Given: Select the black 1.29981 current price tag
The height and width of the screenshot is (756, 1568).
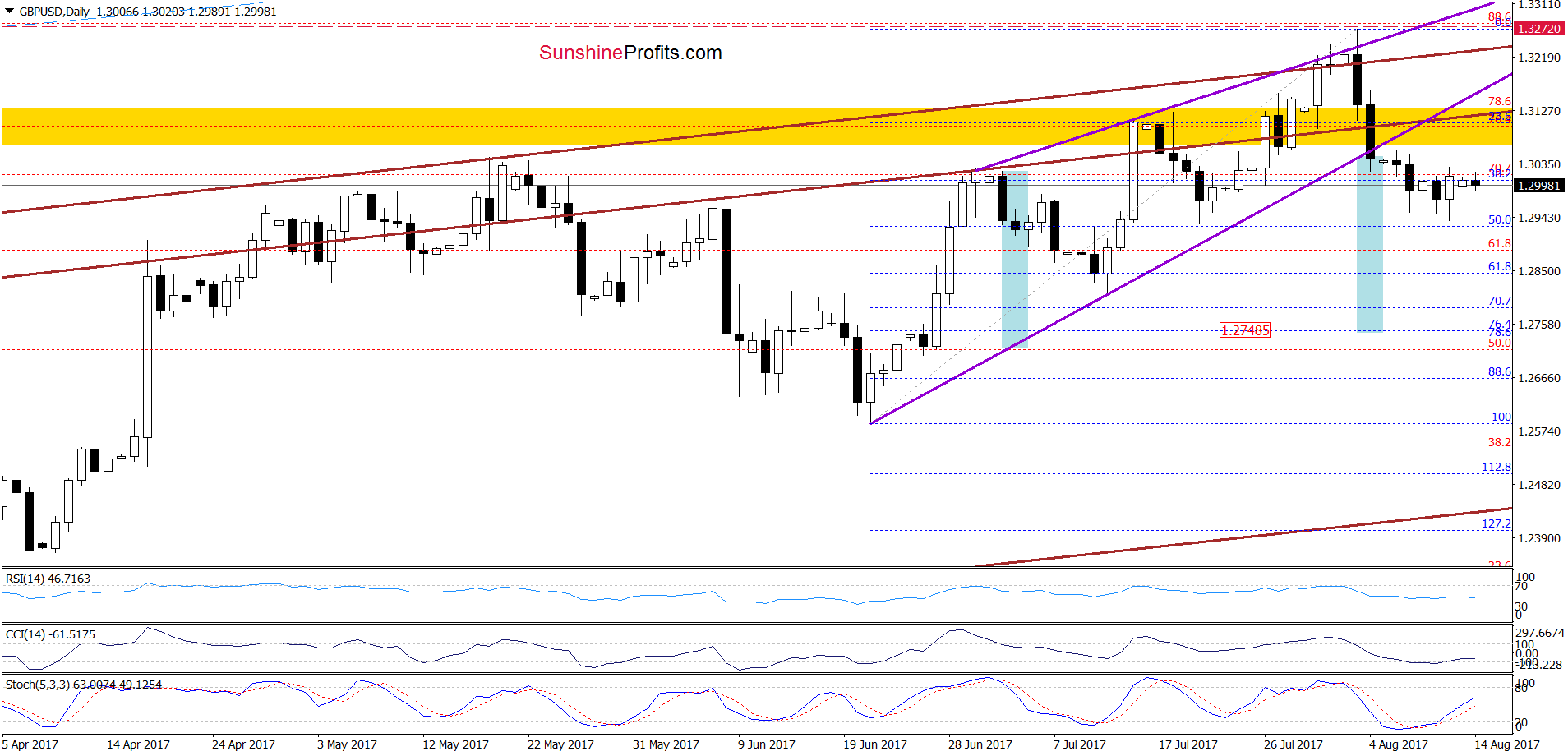Looking at the screenshot, I should 1538,186.
